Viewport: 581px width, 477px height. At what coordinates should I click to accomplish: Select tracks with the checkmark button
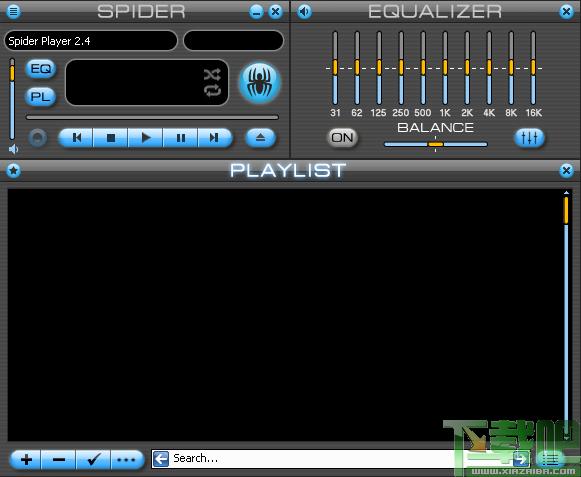point(93,460)
